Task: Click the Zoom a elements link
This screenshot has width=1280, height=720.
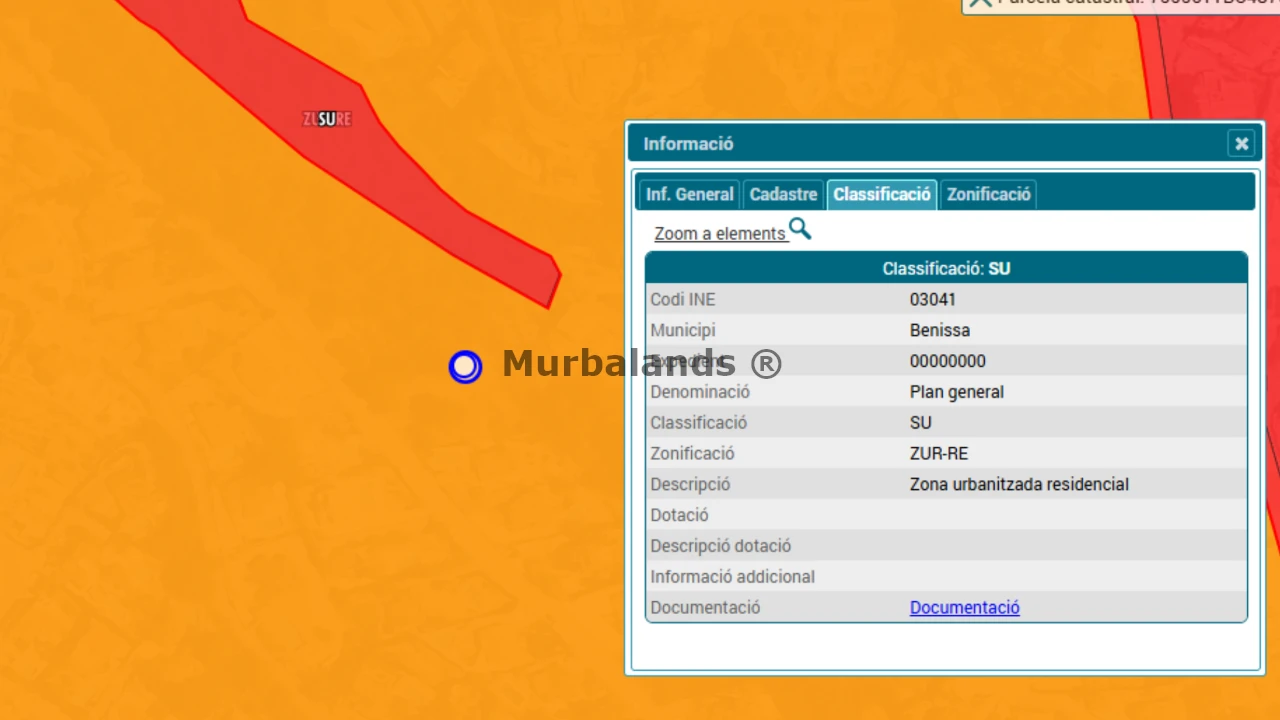Action: point(720,233)
